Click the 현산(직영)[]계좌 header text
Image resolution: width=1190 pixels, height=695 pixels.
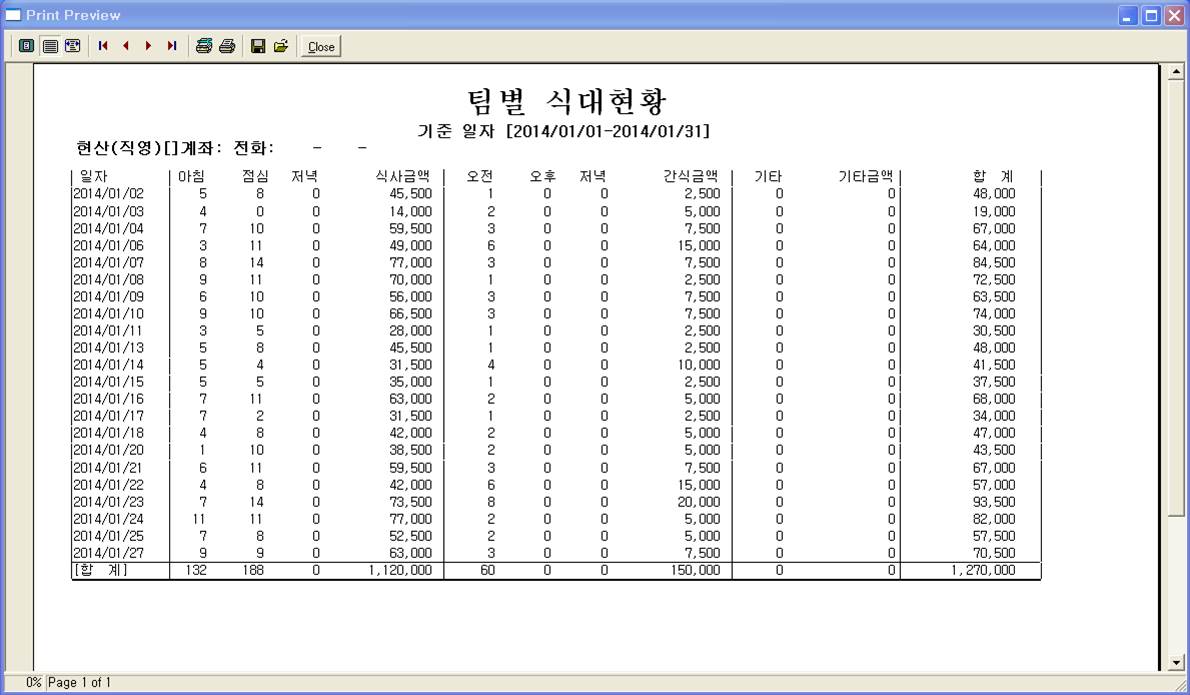click(150, 148)
